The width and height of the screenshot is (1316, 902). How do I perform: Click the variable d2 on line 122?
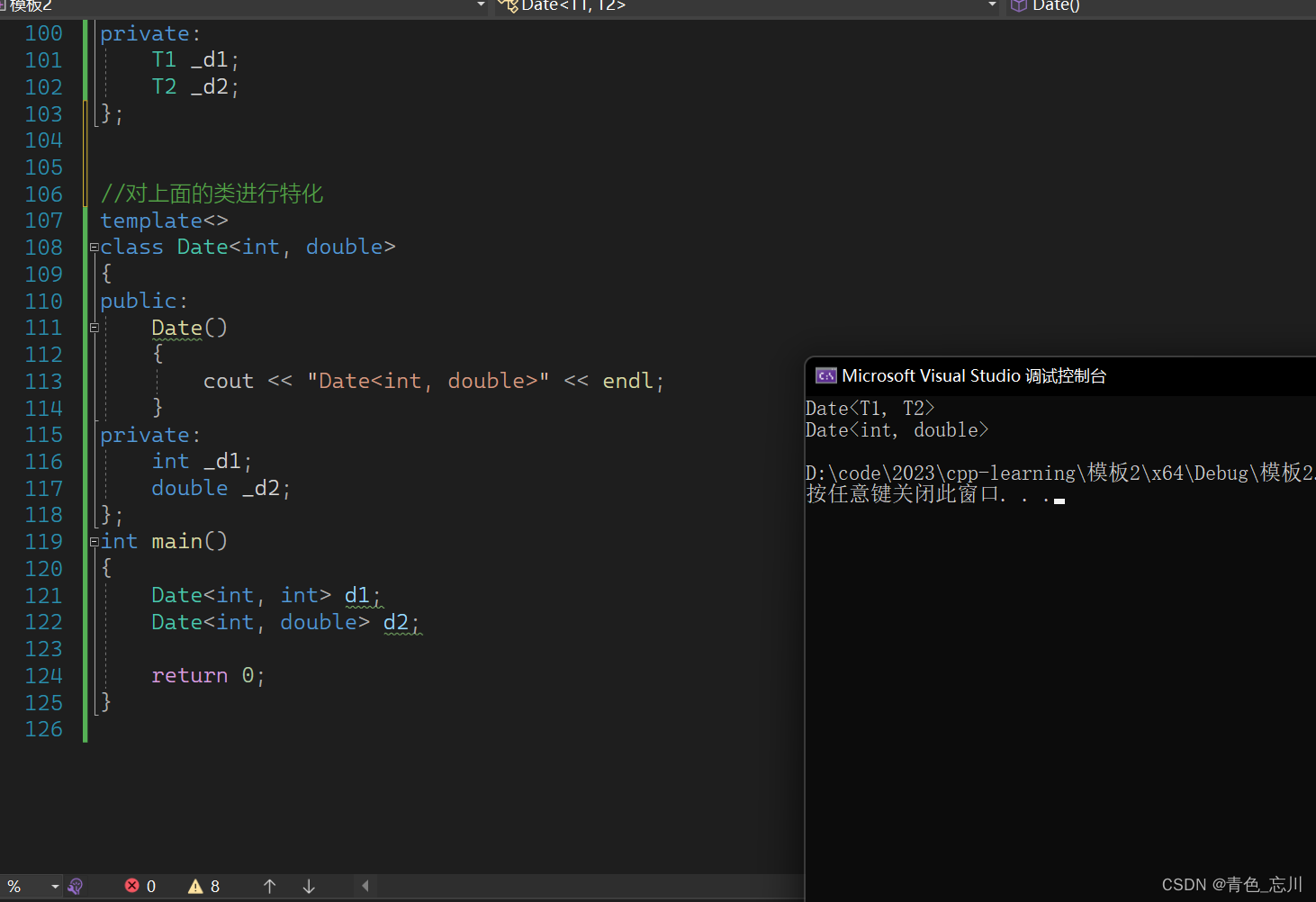point(396,622)
